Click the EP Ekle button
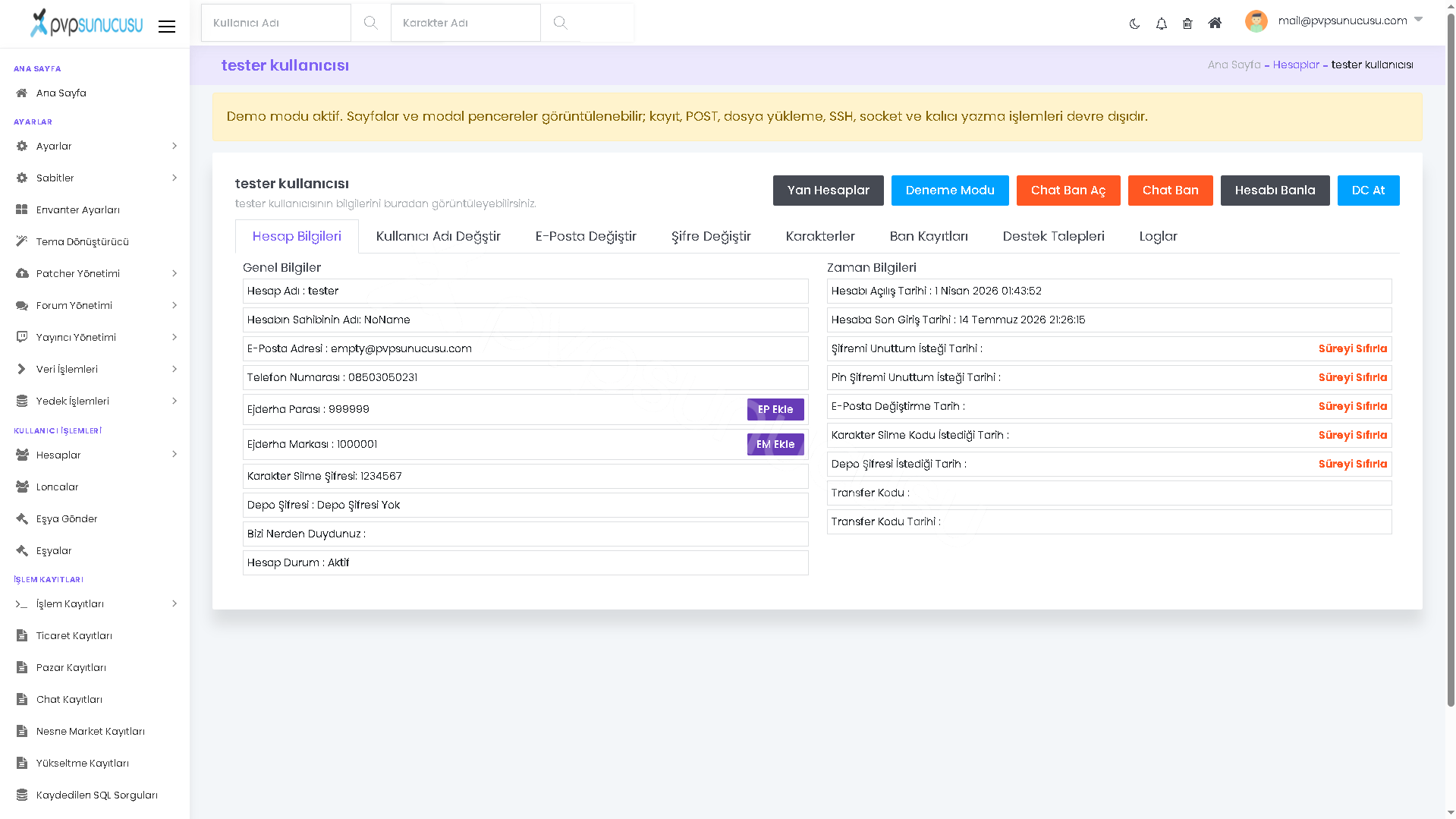The height and width of the screenshot is (819, 1456). pos(775,409)
